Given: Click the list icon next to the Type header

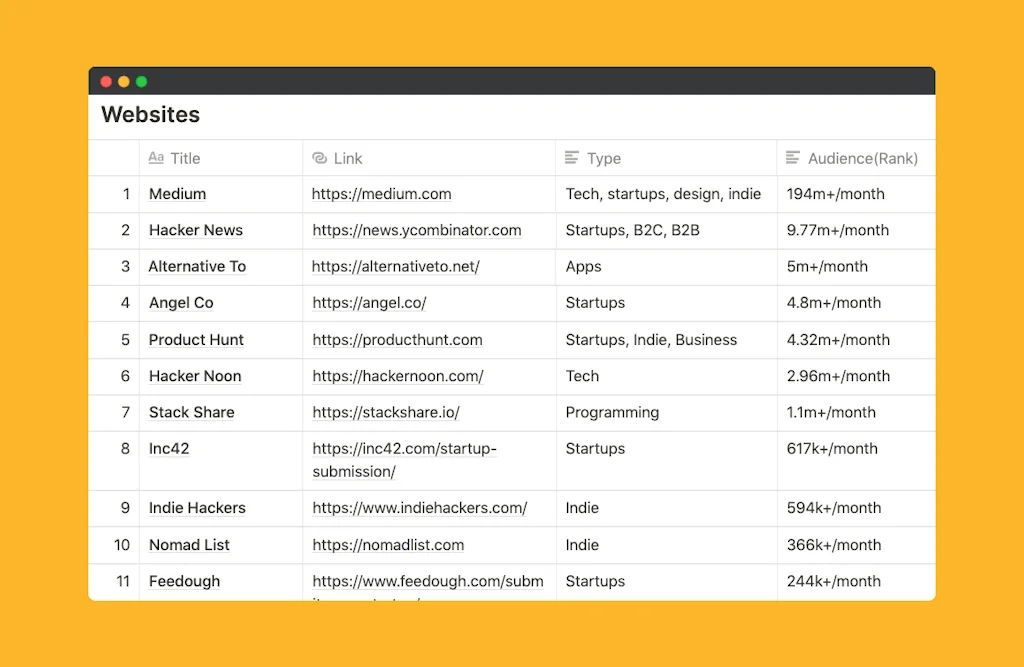Looking at the screenshot, I should [x=571, y=158].
